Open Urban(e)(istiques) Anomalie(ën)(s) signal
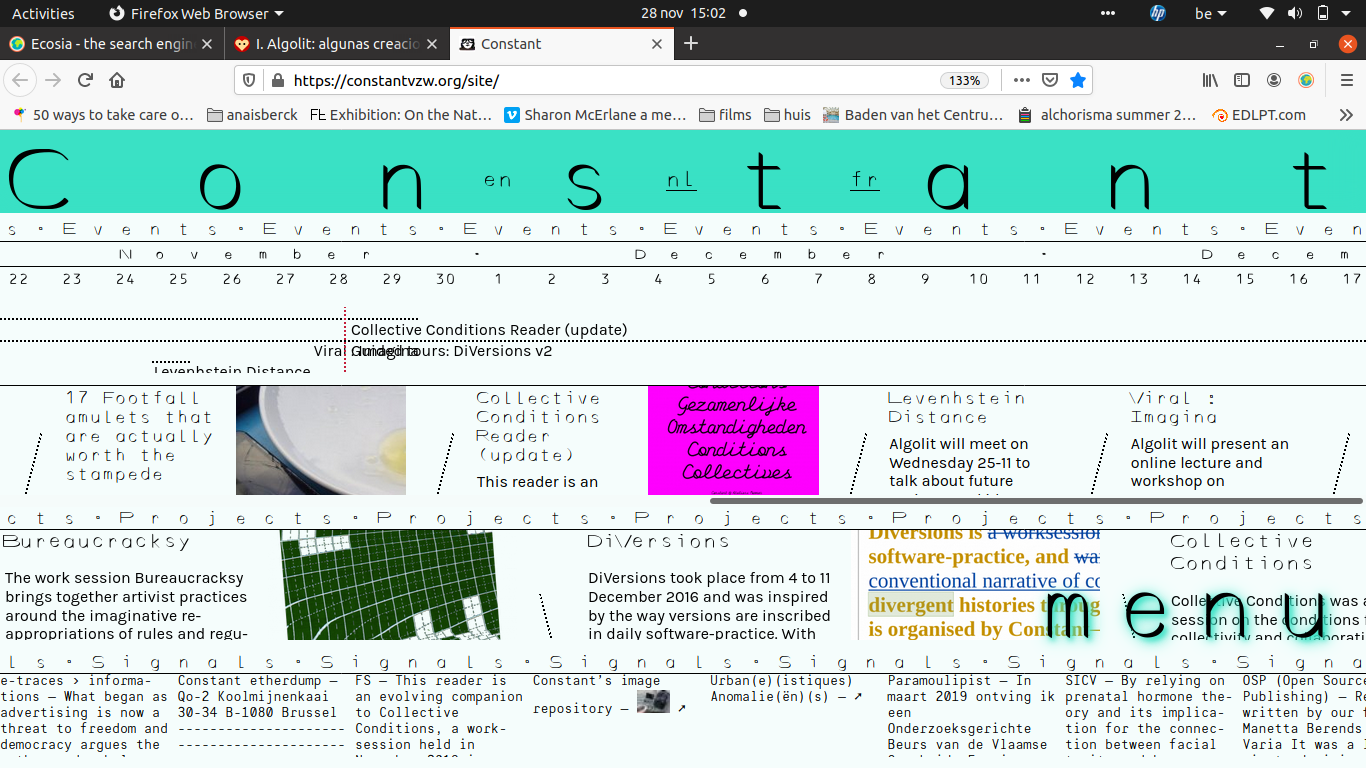This screenshot has height=768, width=1366. [x=786, y=689]
